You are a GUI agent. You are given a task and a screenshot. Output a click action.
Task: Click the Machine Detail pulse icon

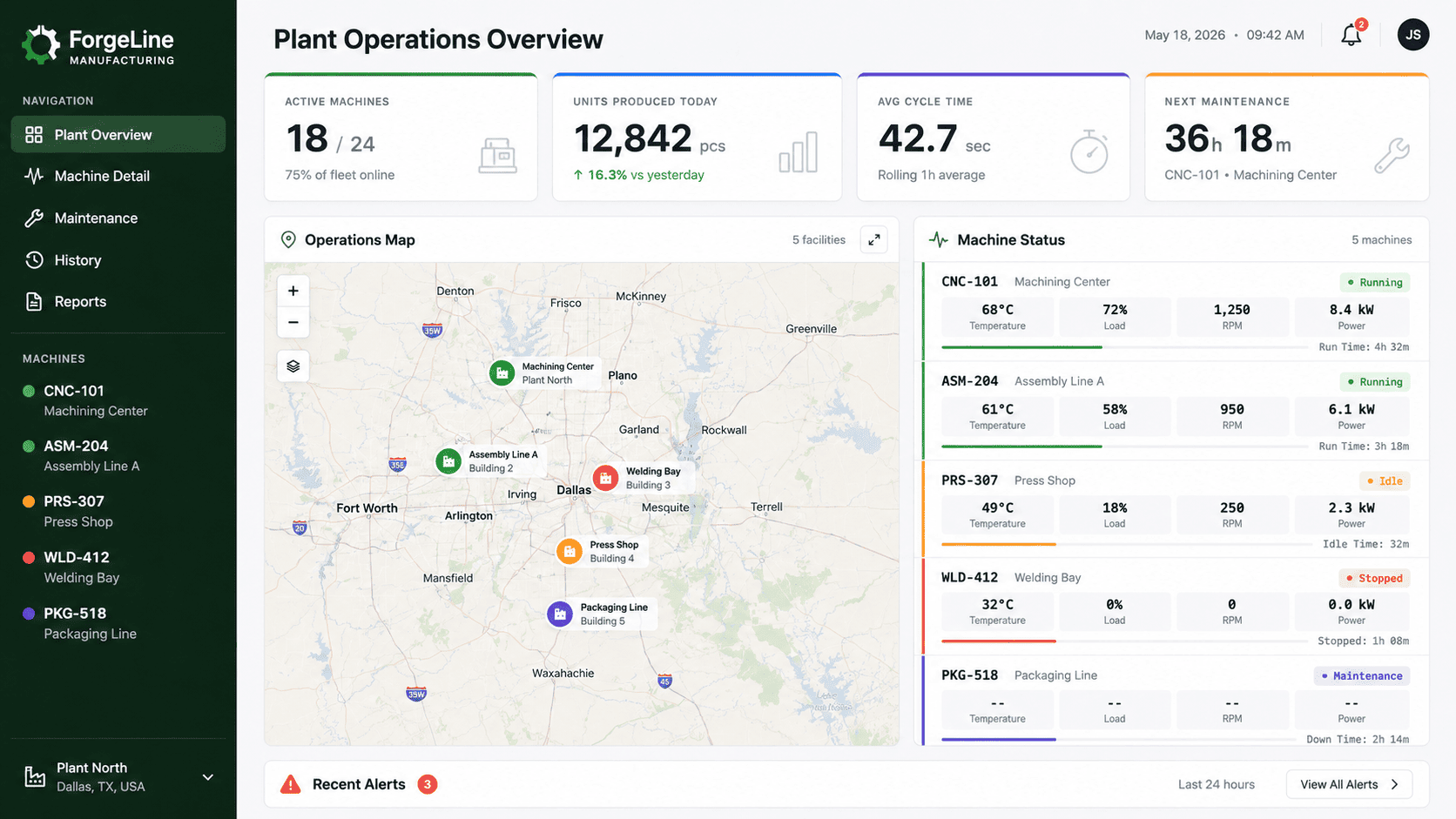tap(34, 176)
